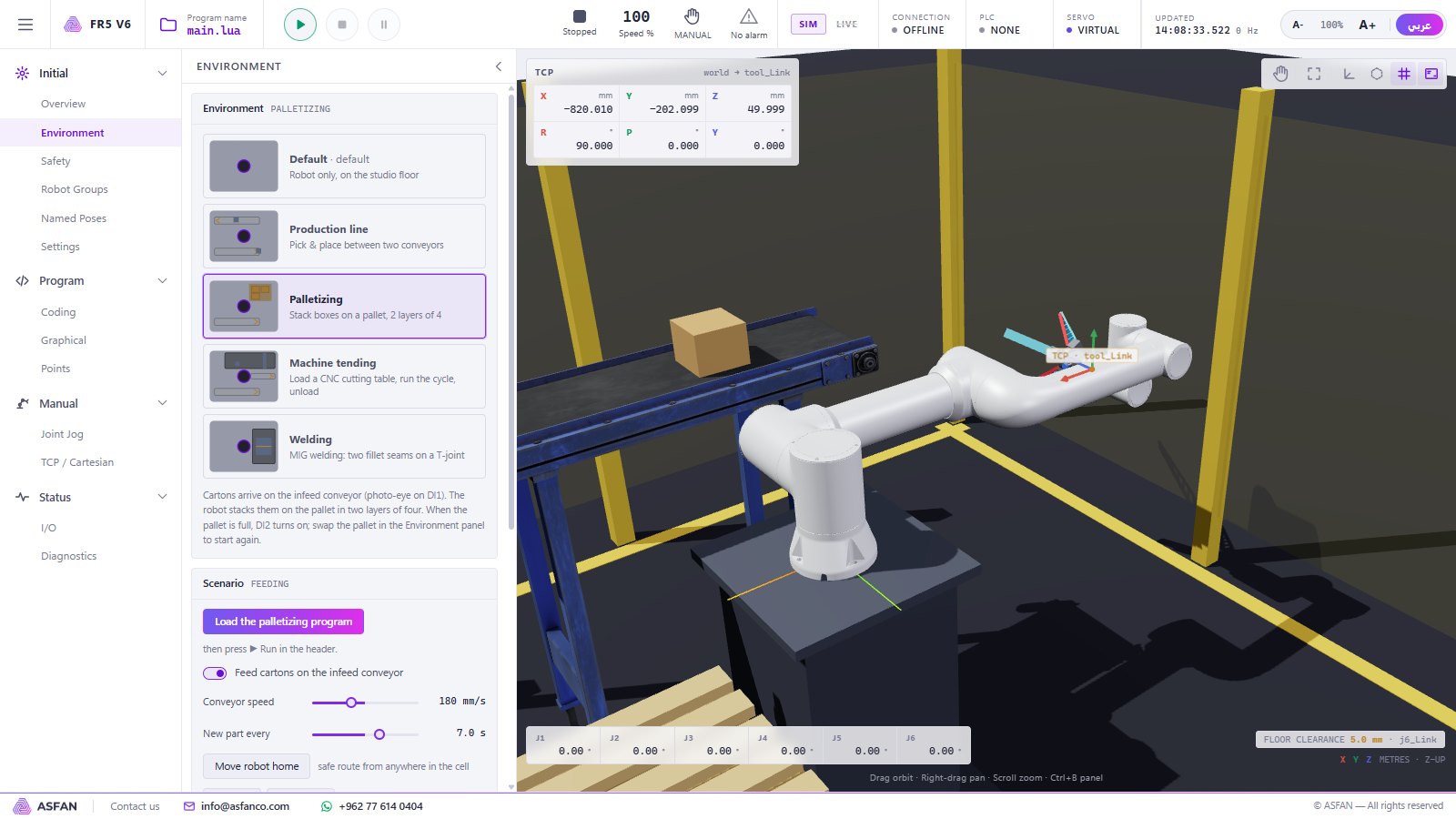Viewport: 1456px width, 819px height.
Task: Collapse the Program section
Action: point(162,281)
